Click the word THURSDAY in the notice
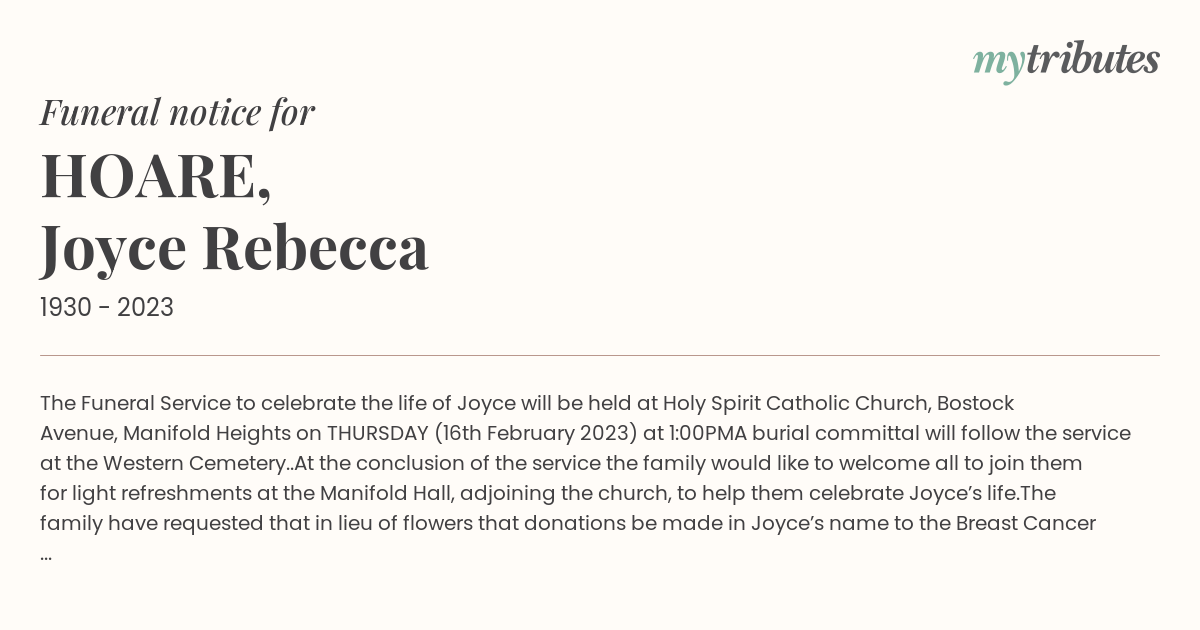This screenshot has height=630, width=1200. [378, 434]
